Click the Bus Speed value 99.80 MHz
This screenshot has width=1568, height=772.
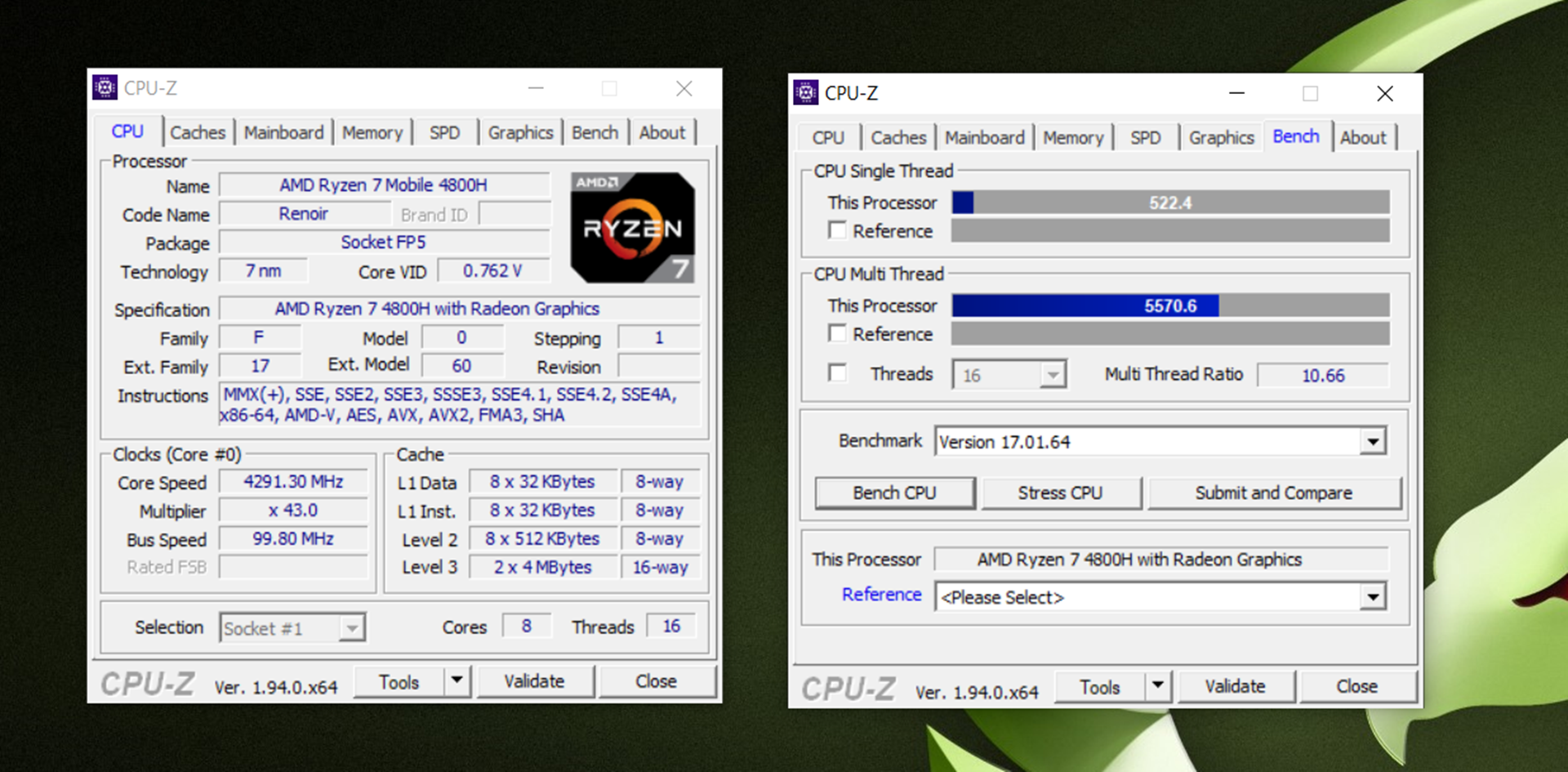point(293,539)
